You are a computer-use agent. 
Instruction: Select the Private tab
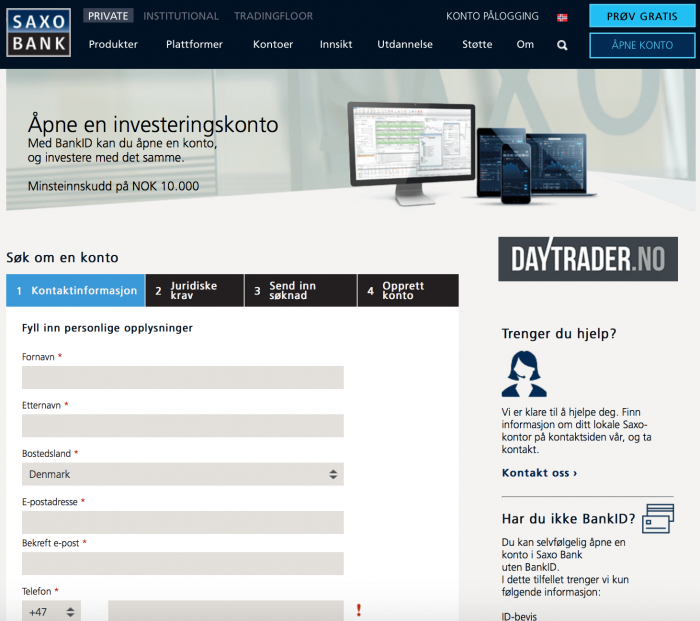[x=108, y=16]
